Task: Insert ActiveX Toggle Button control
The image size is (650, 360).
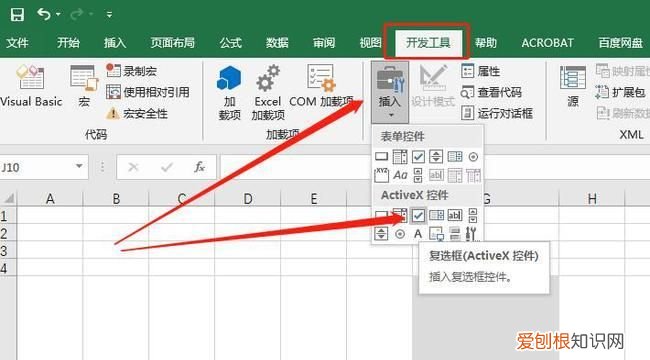Action: point(455,234)
